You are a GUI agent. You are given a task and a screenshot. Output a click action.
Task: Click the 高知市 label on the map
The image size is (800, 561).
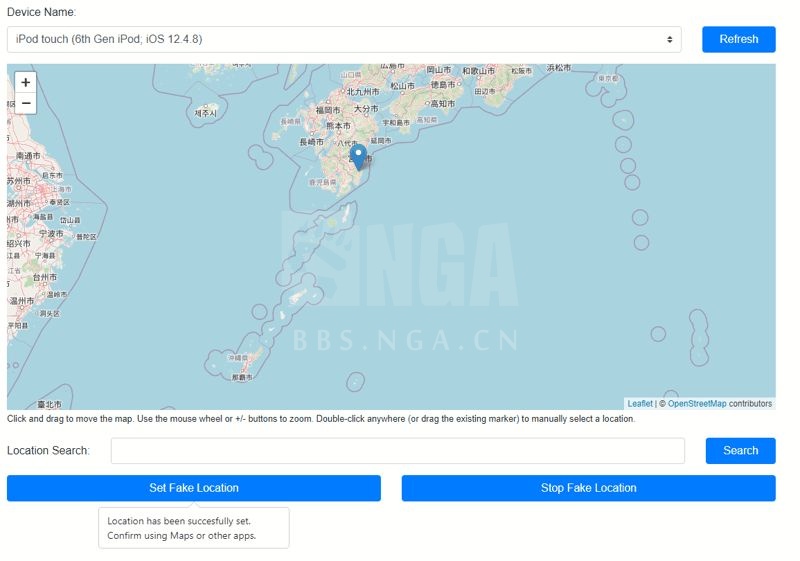(x=443, y=104)
